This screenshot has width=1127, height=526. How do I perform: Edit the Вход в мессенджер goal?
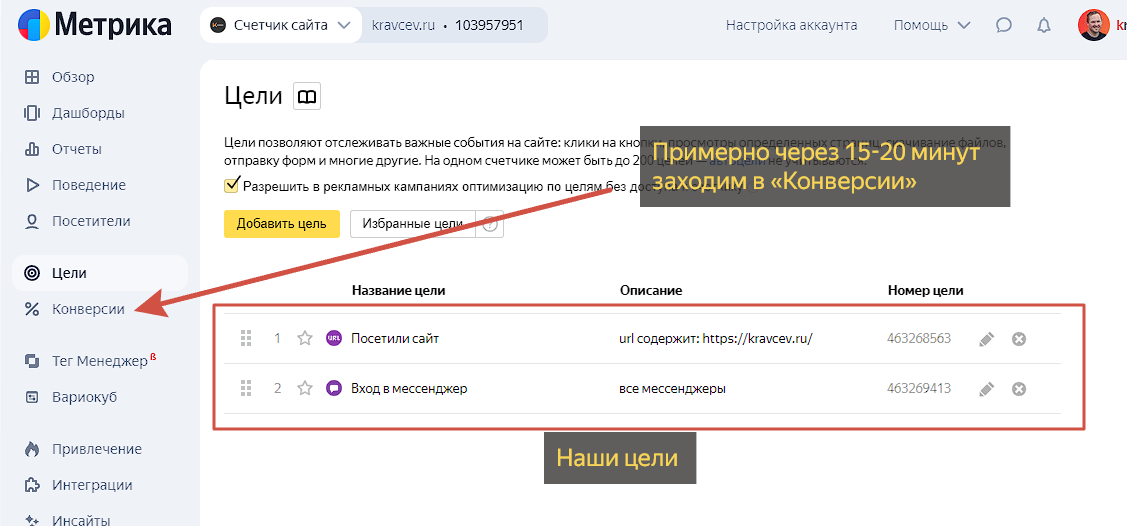tap(986, 389)
